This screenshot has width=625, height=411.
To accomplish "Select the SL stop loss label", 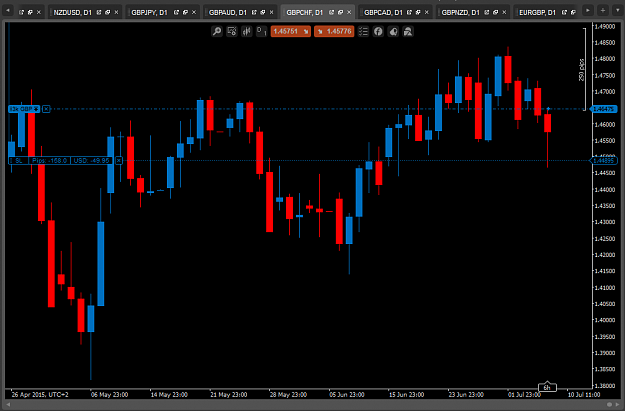I will coord(18,161).
